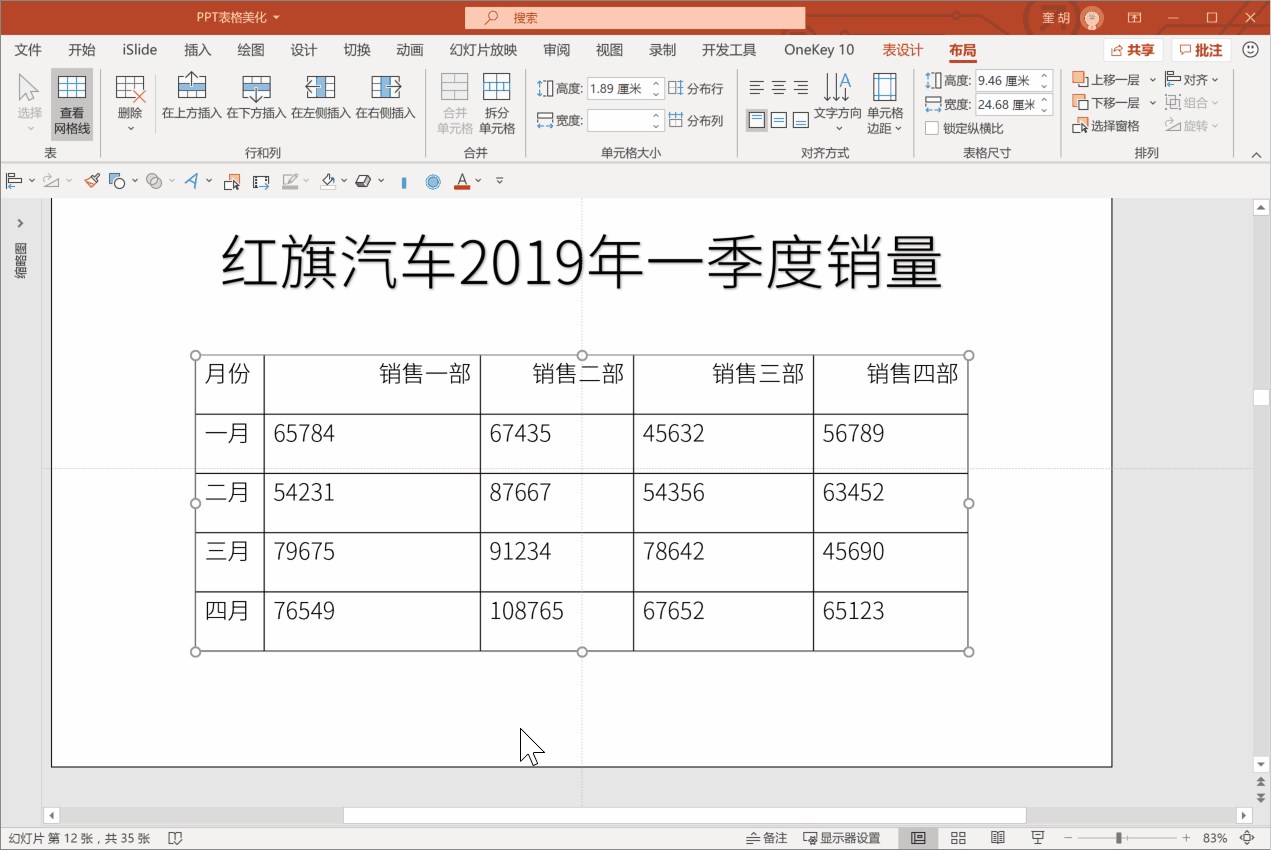The image size is (1271, 850).
Task: Click the spell check icon in status bar
Action: (175, 838)
